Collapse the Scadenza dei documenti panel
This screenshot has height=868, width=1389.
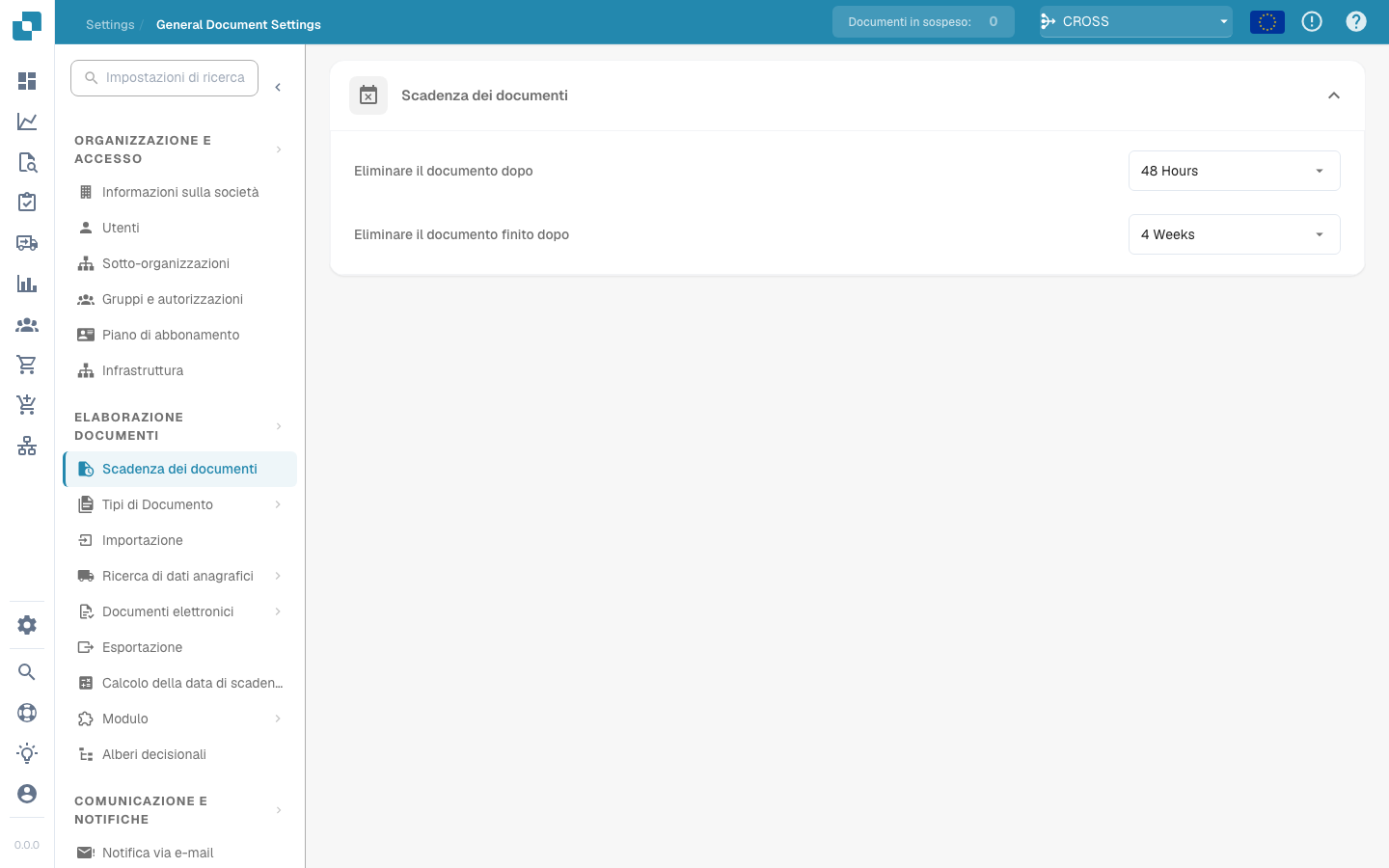[x=1334, y=95]
